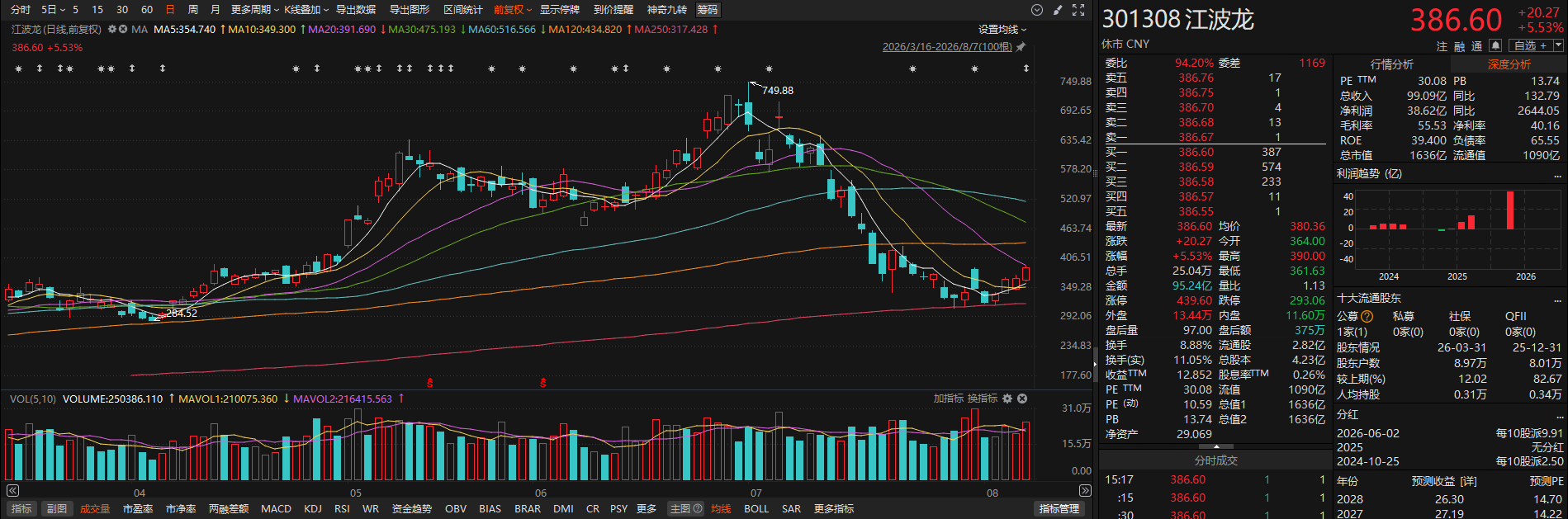
Task: Expand chart to fullscreen view
Action: pos(1078,10)
